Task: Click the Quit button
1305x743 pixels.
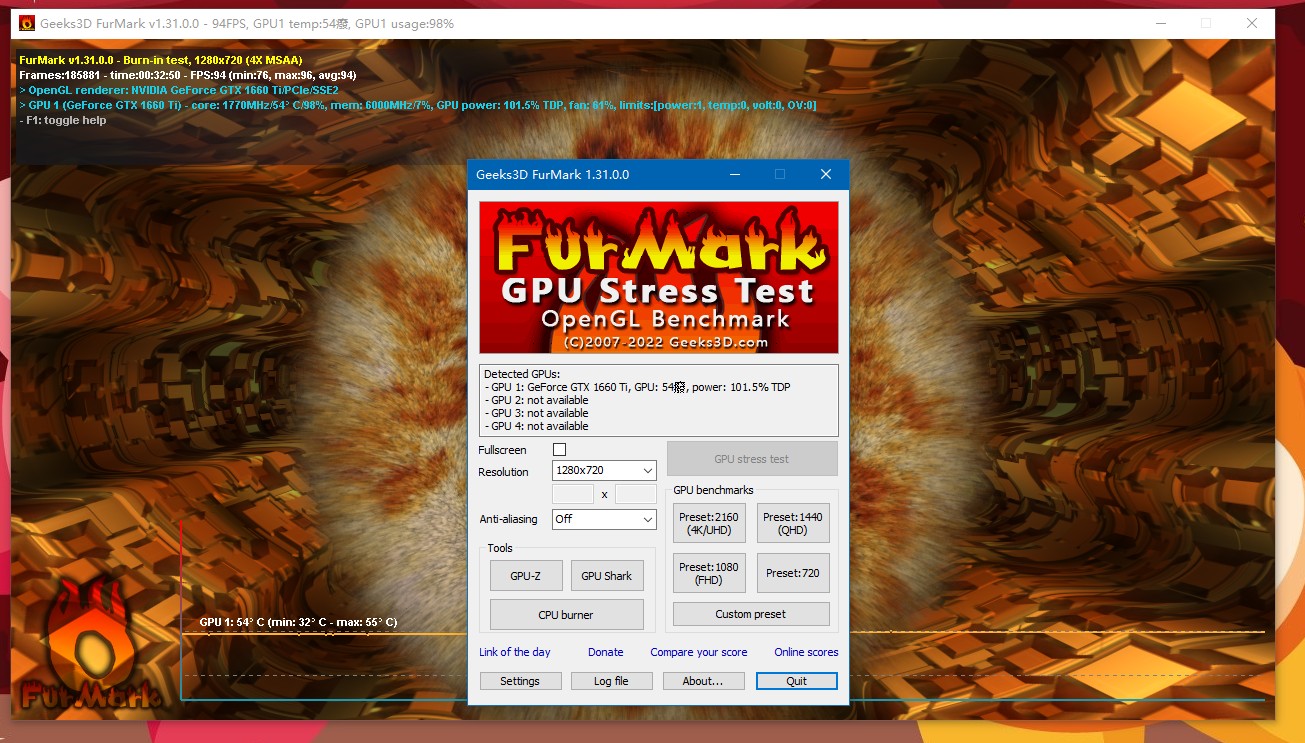Action: [797, 681]
